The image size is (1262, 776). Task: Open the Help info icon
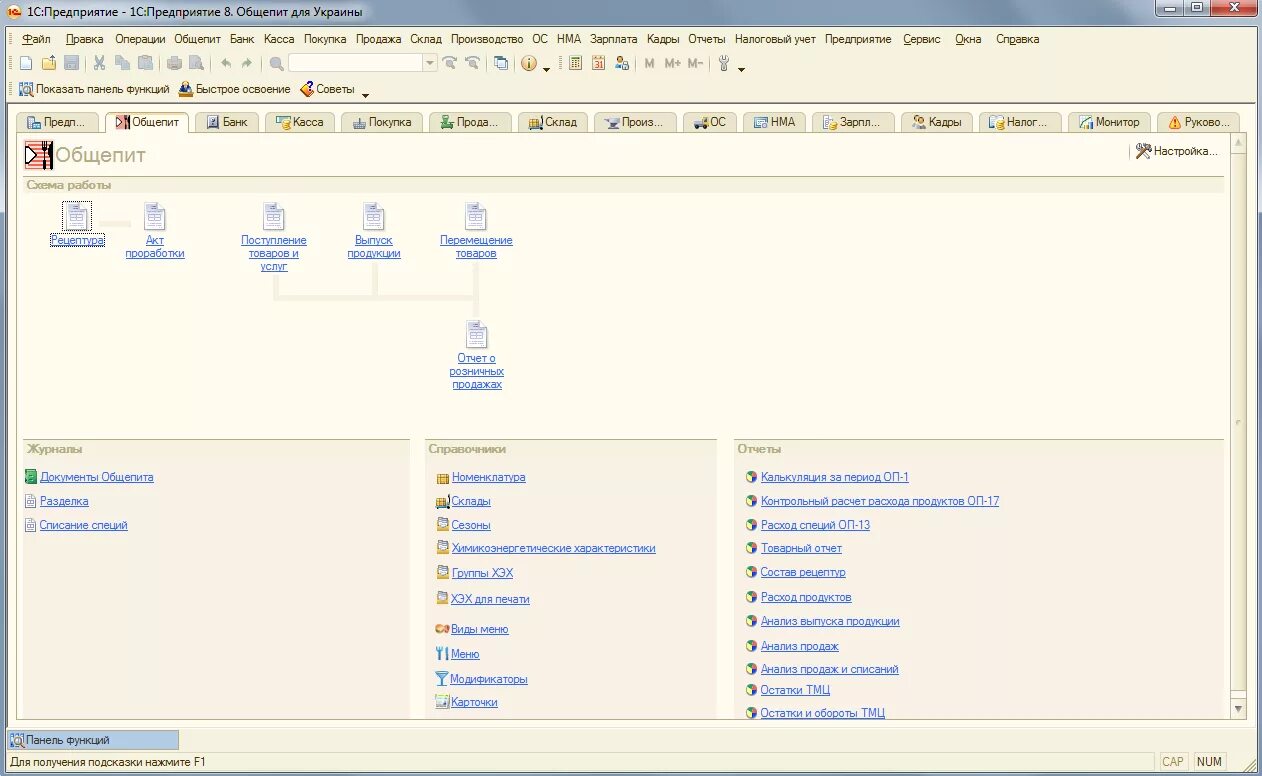coord(529,63)
